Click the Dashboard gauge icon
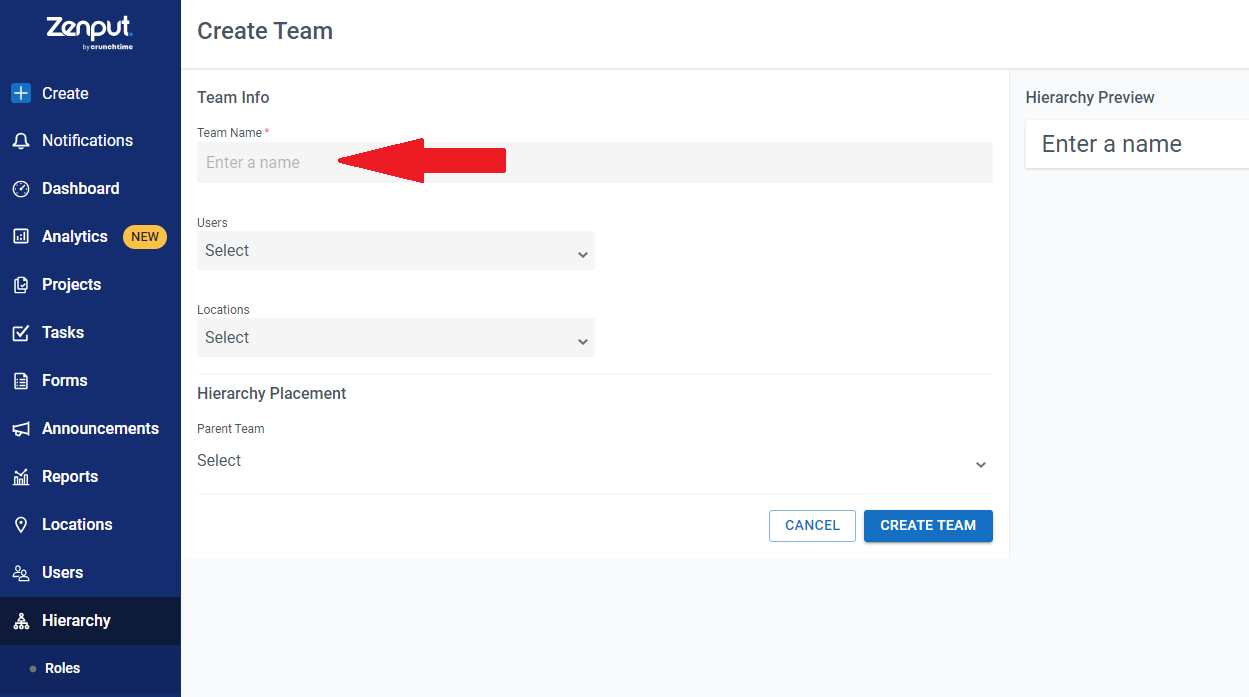1249x697 pixels. click(x=21, y=189)
